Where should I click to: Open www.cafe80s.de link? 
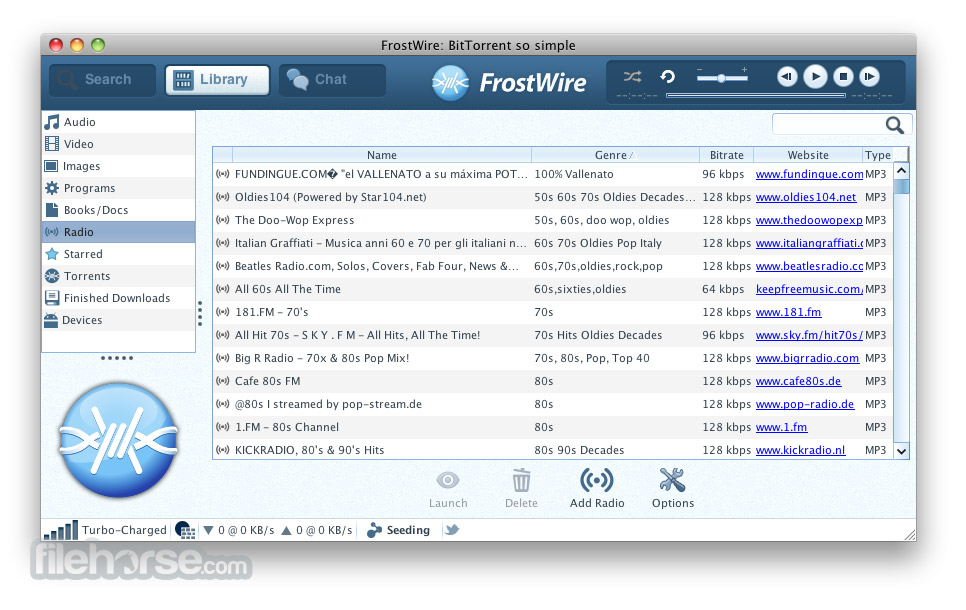tap(798, 381)
